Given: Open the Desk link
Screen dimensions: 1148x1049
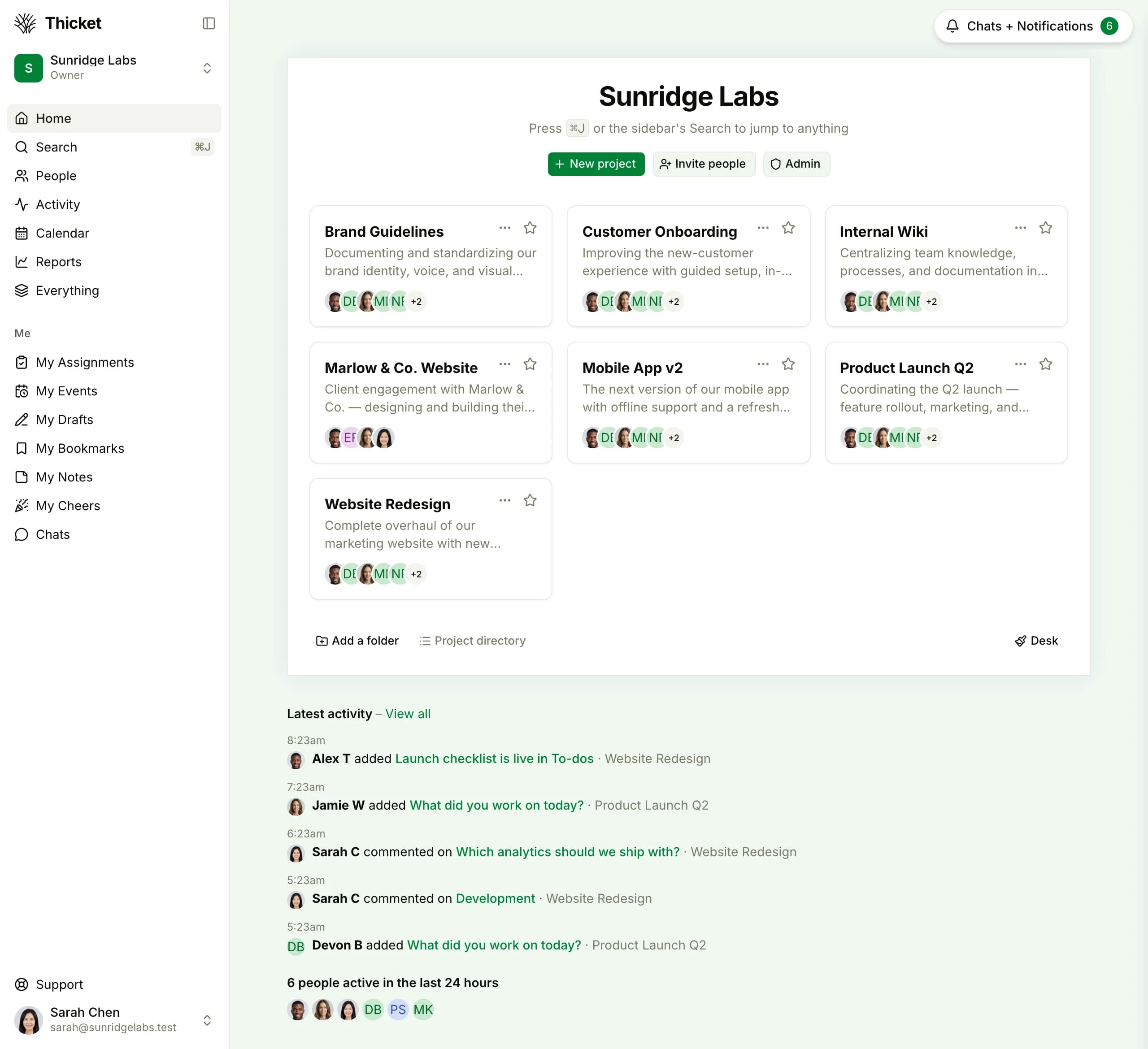Looking at the screenshot, I should tap(1036, 641).
